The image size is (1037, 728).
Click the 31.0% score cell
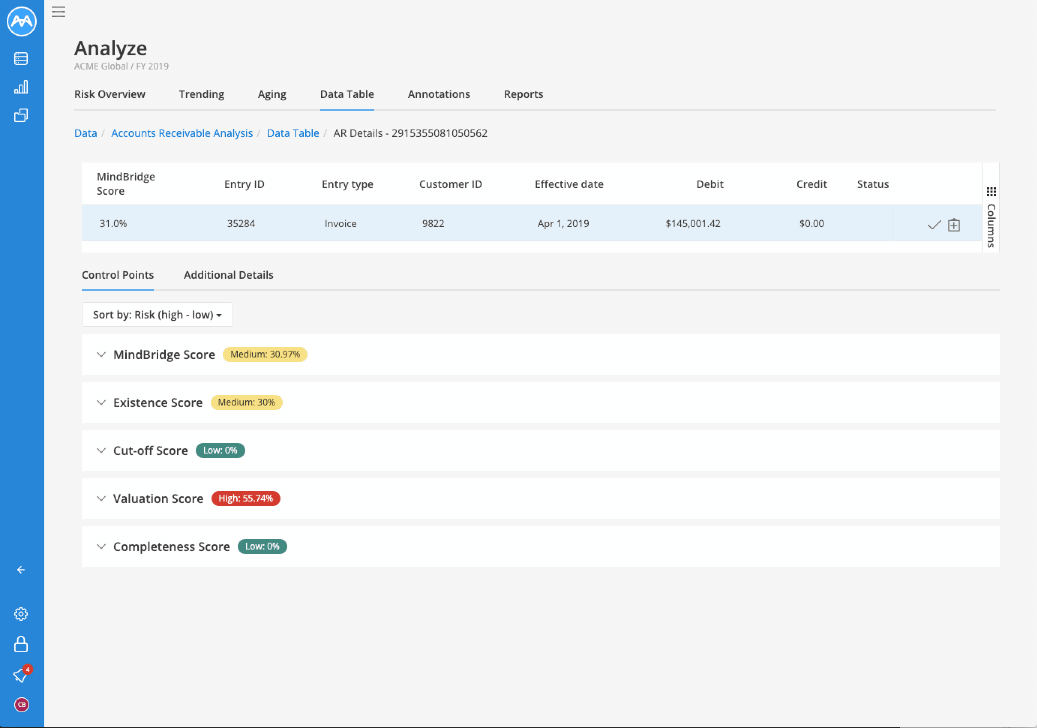113,223
